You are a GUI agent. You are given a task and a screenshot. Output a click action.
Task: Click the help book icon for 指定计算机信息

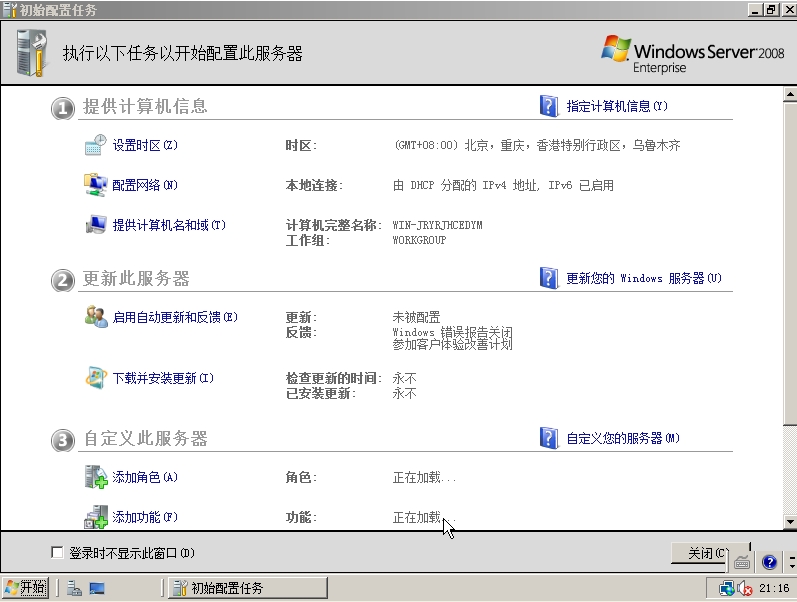549,106
